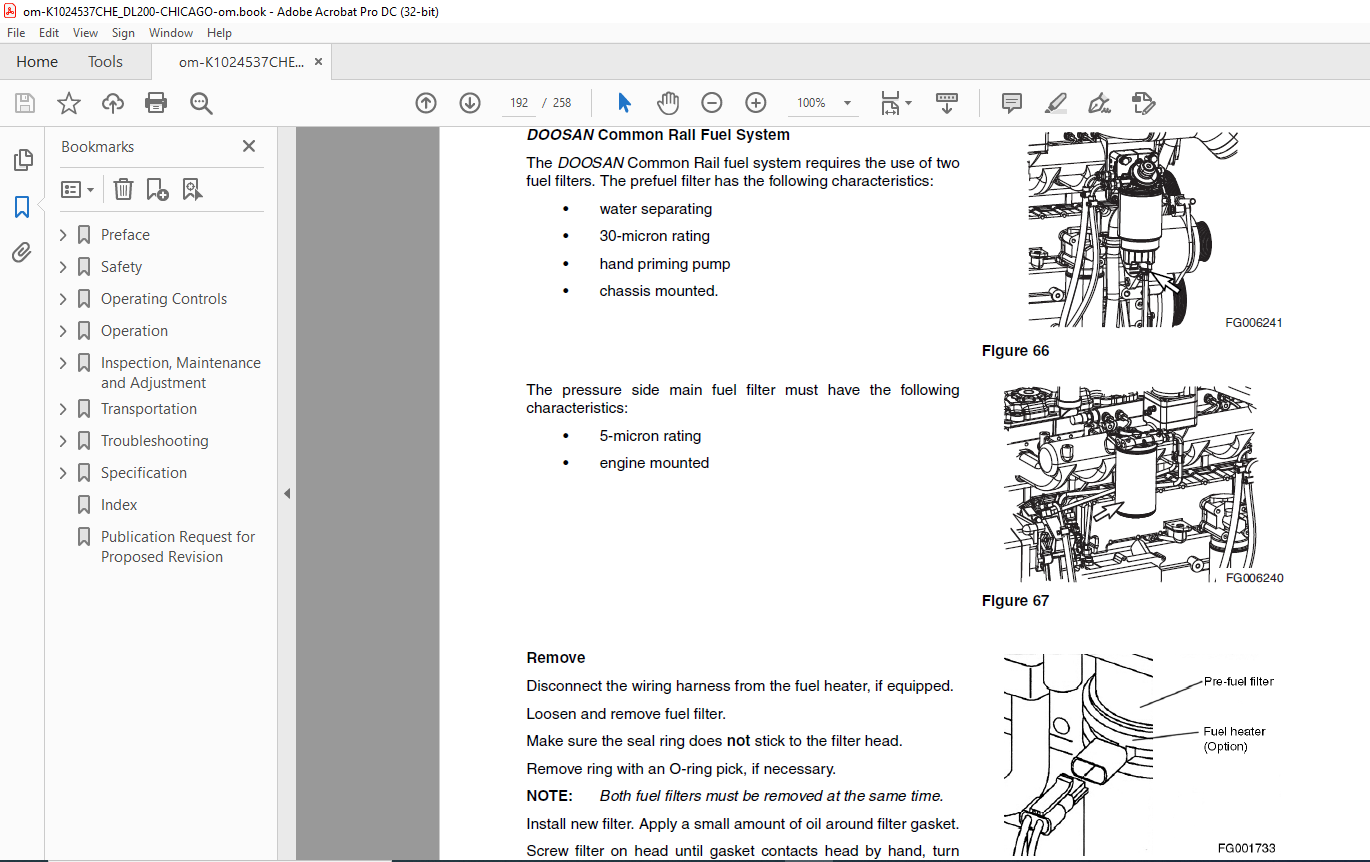Toggle Bookmarks panel icon in sidebar
The height and width of the screenshot is (862, 1370).
click(x=22, y=207)
